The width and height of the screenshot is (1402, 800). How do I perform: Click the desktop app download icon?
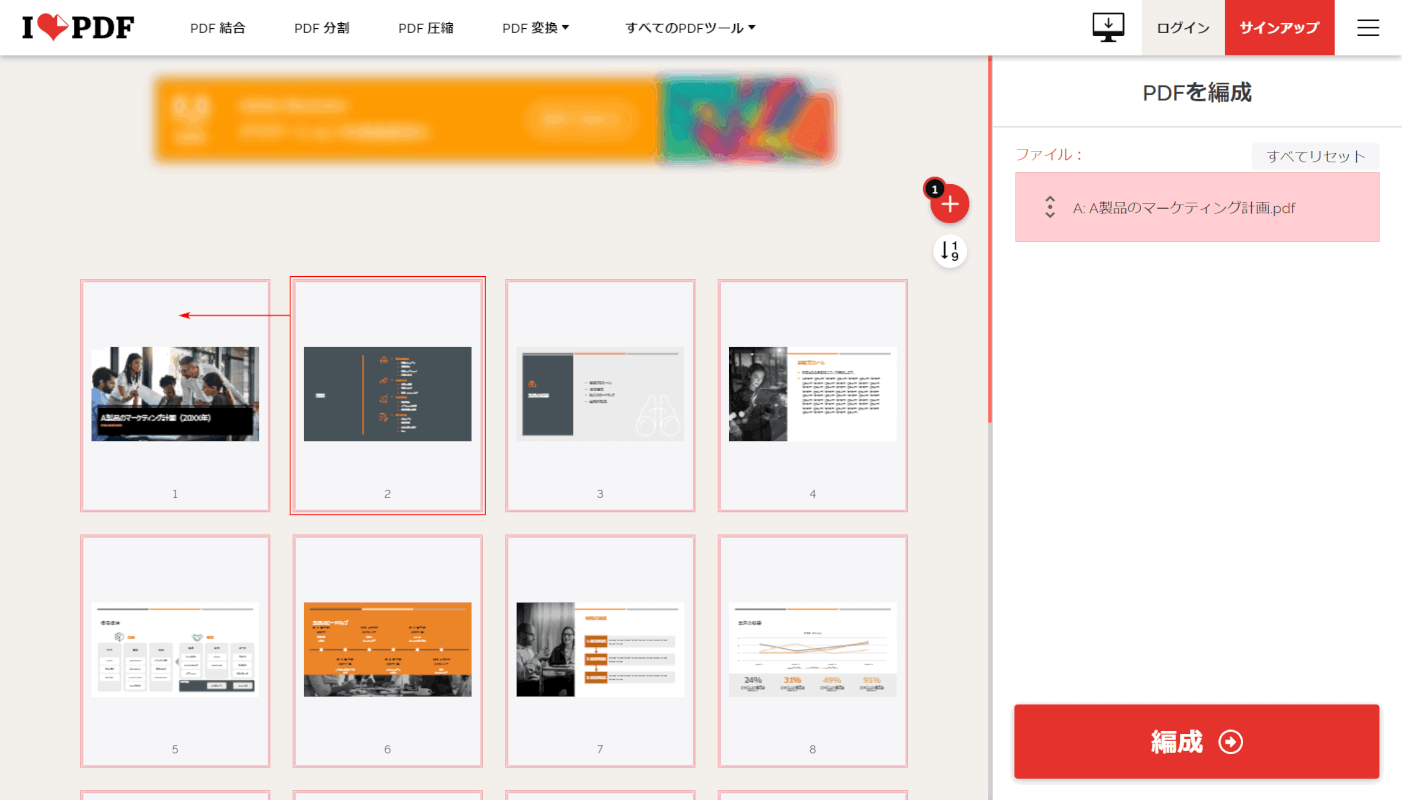coord(1108,28)
